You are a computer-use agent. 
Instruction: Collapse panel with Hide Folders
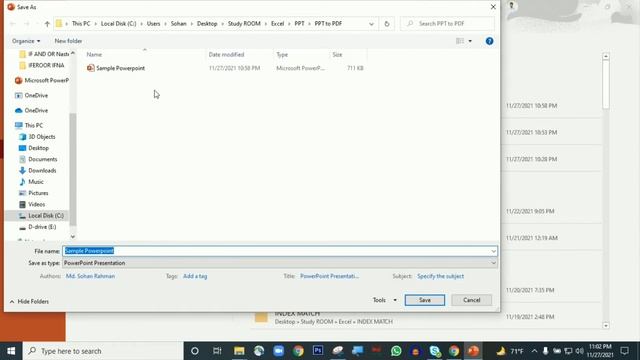(x=29, y=302)
